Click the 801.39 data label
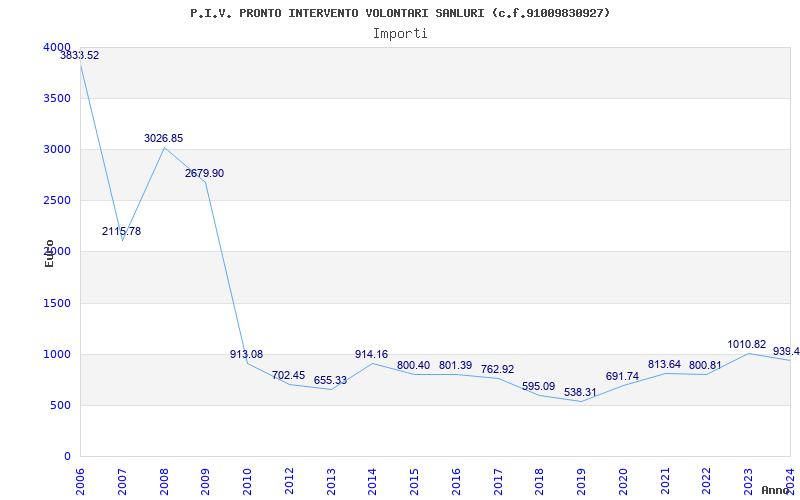This screenshot has width=800, height=500. click(x=455, y=366)
